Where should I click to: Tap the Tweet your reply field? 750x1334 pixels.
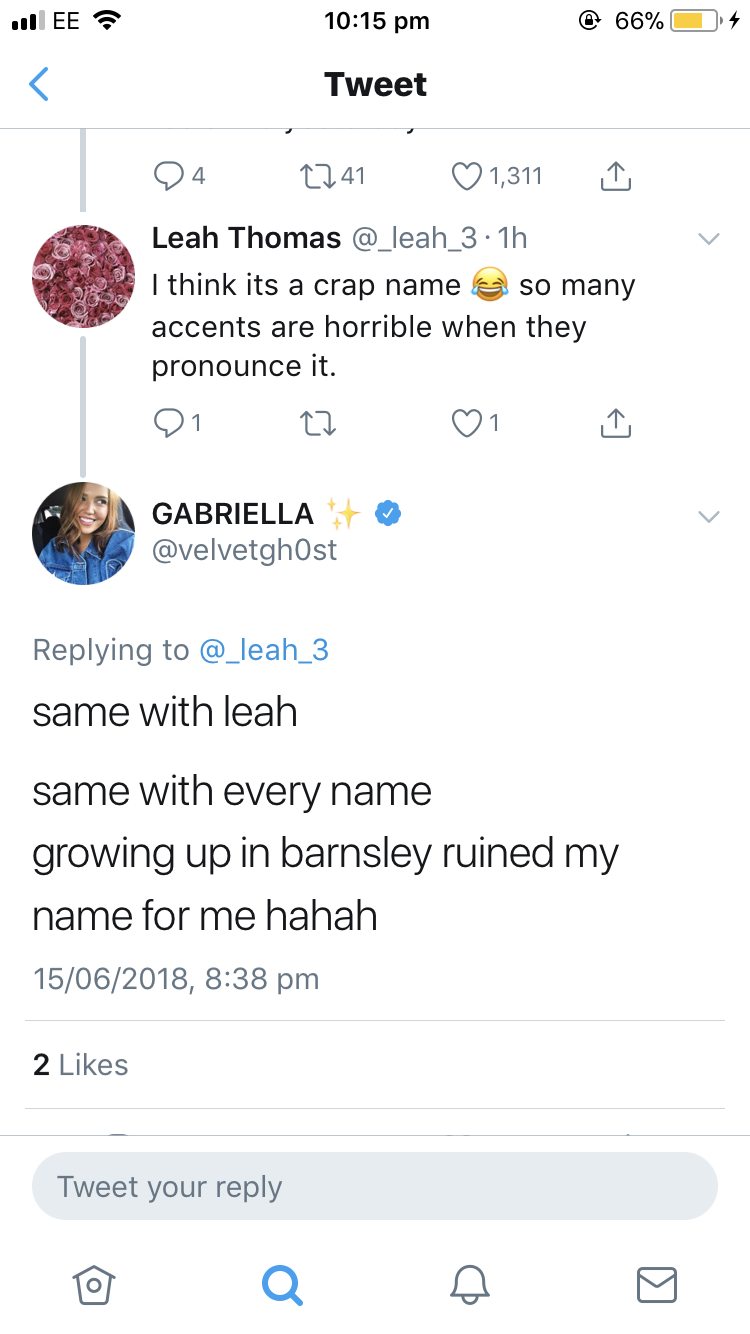tap(375, 1187)
